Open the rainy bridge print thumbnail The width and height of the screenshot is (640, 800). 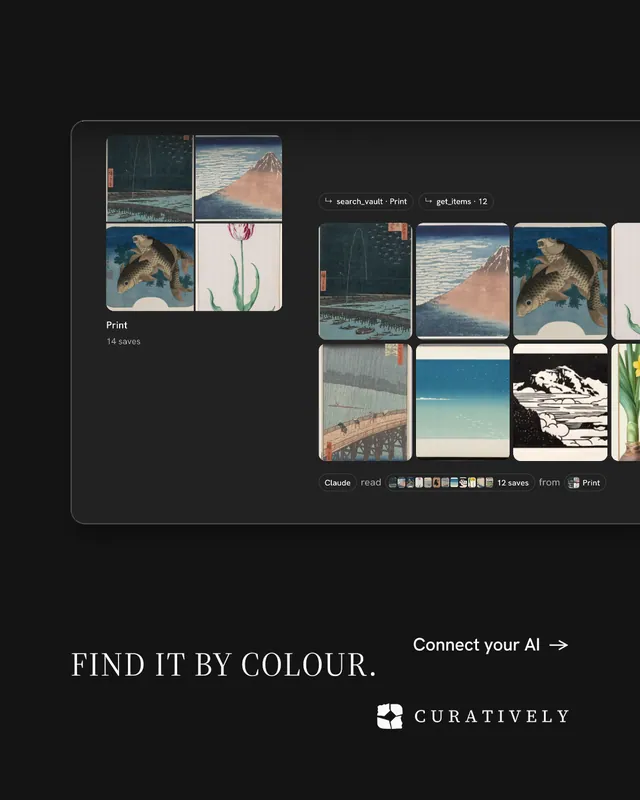point(365,402)
